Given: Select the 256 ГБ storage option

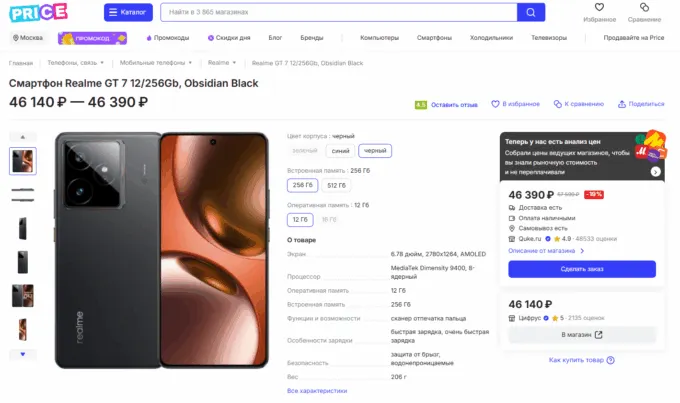Looking at the screenshot, I should pos(301,185).
